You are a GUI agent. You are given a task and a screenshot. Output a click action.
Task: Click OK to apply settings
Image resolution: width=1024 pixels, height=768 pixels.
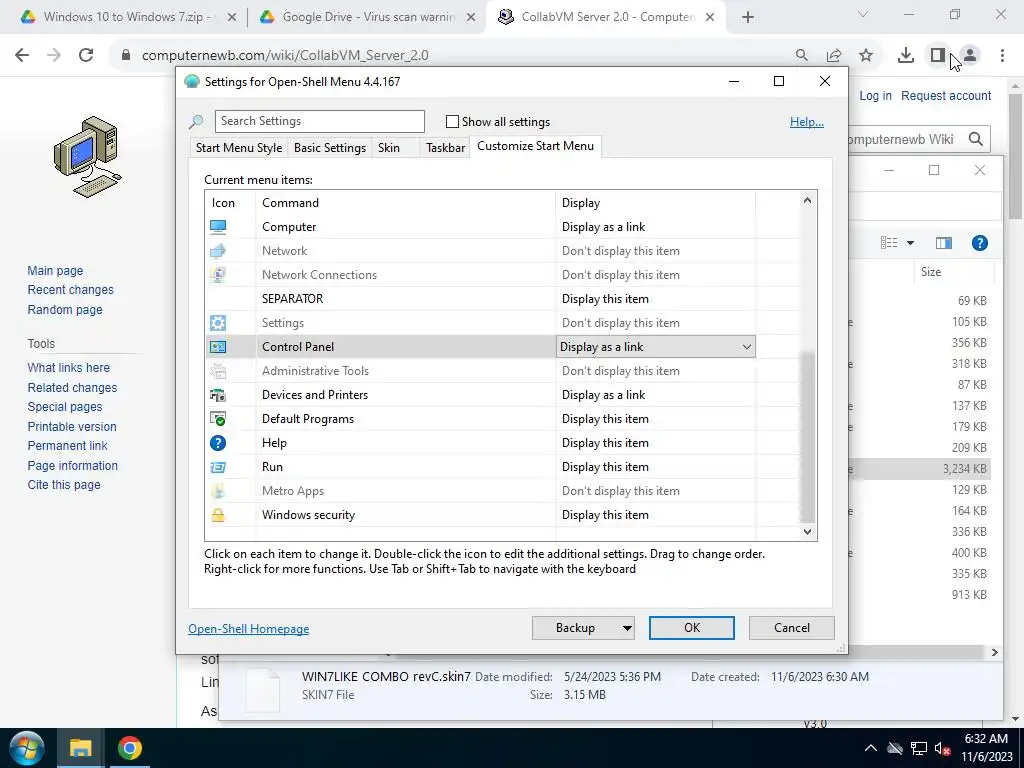coord(692,628)
